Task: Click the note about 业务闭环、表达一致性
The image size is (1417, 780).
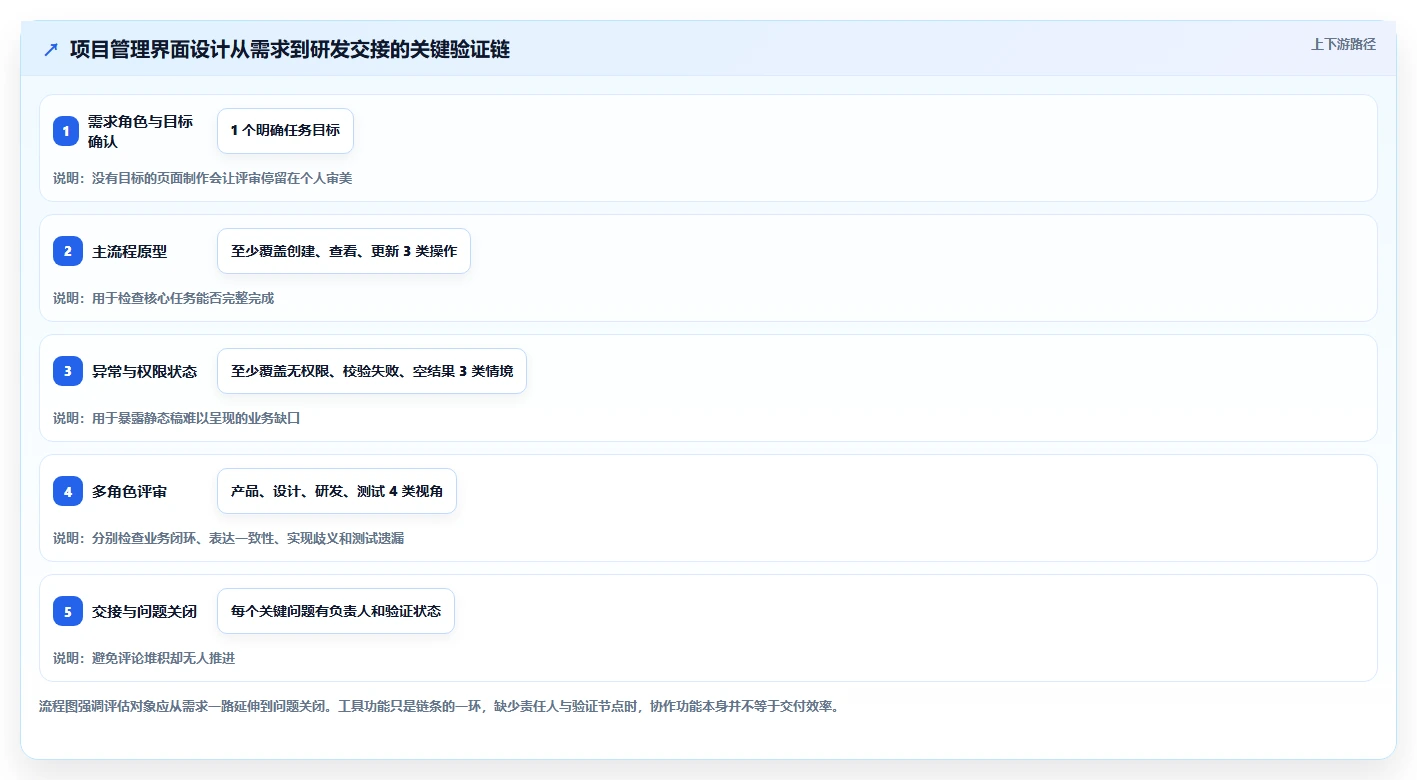Action: pos(228,538)
